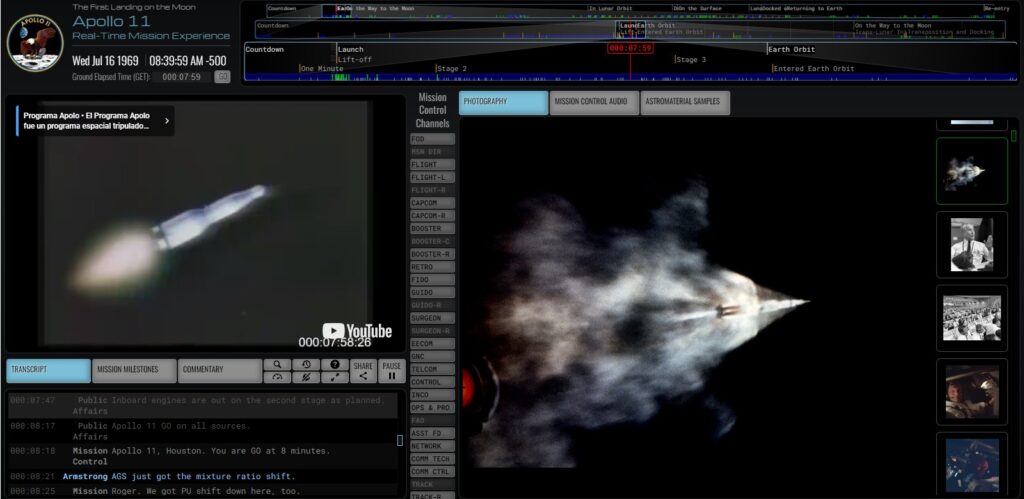1024x499 pixels.
Task: Enter fullscreen with the expand arrows icon
Action: (335, 377)
